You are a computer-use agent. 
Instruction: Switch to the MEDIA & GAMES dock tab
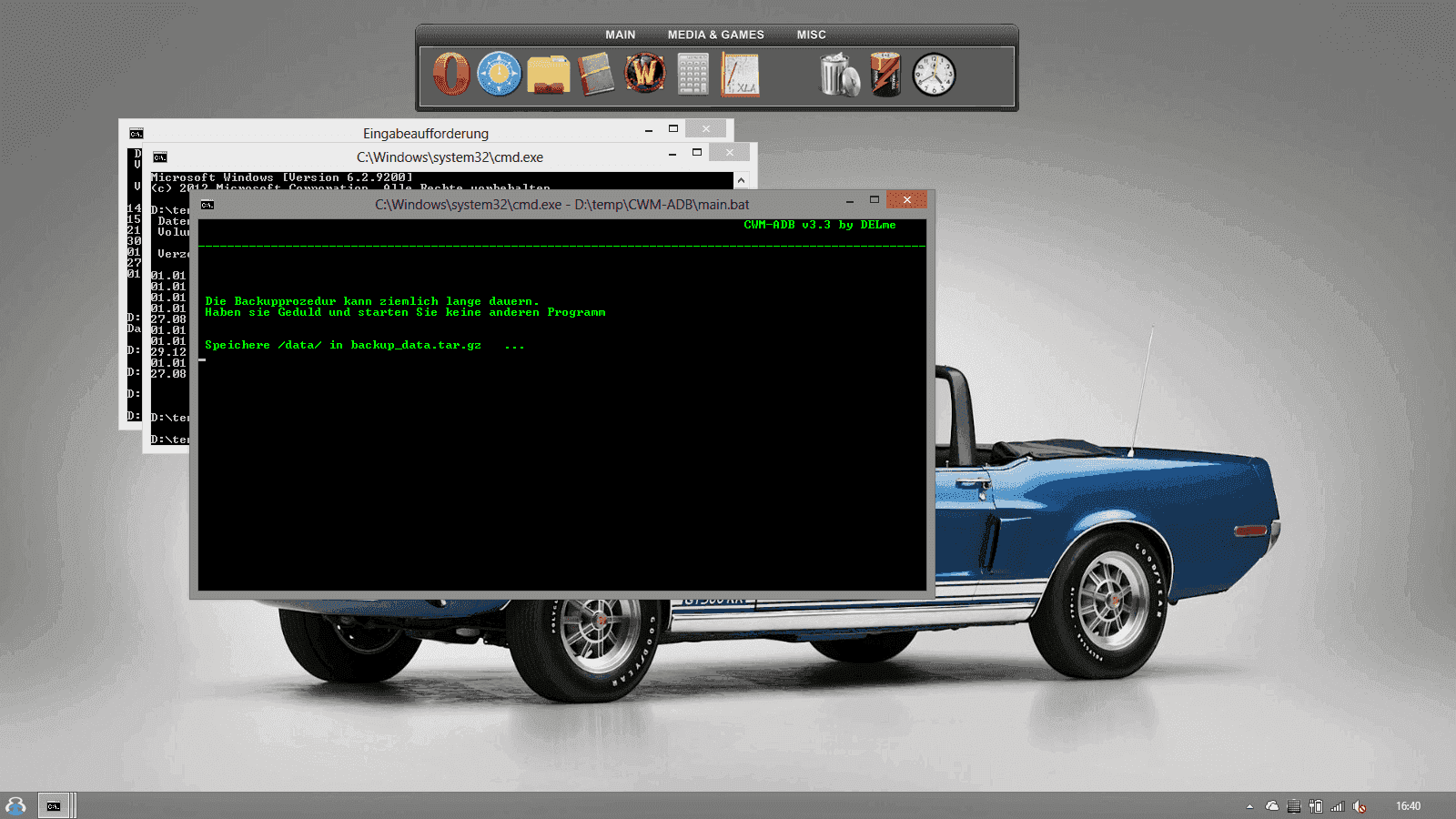point(716,35)
